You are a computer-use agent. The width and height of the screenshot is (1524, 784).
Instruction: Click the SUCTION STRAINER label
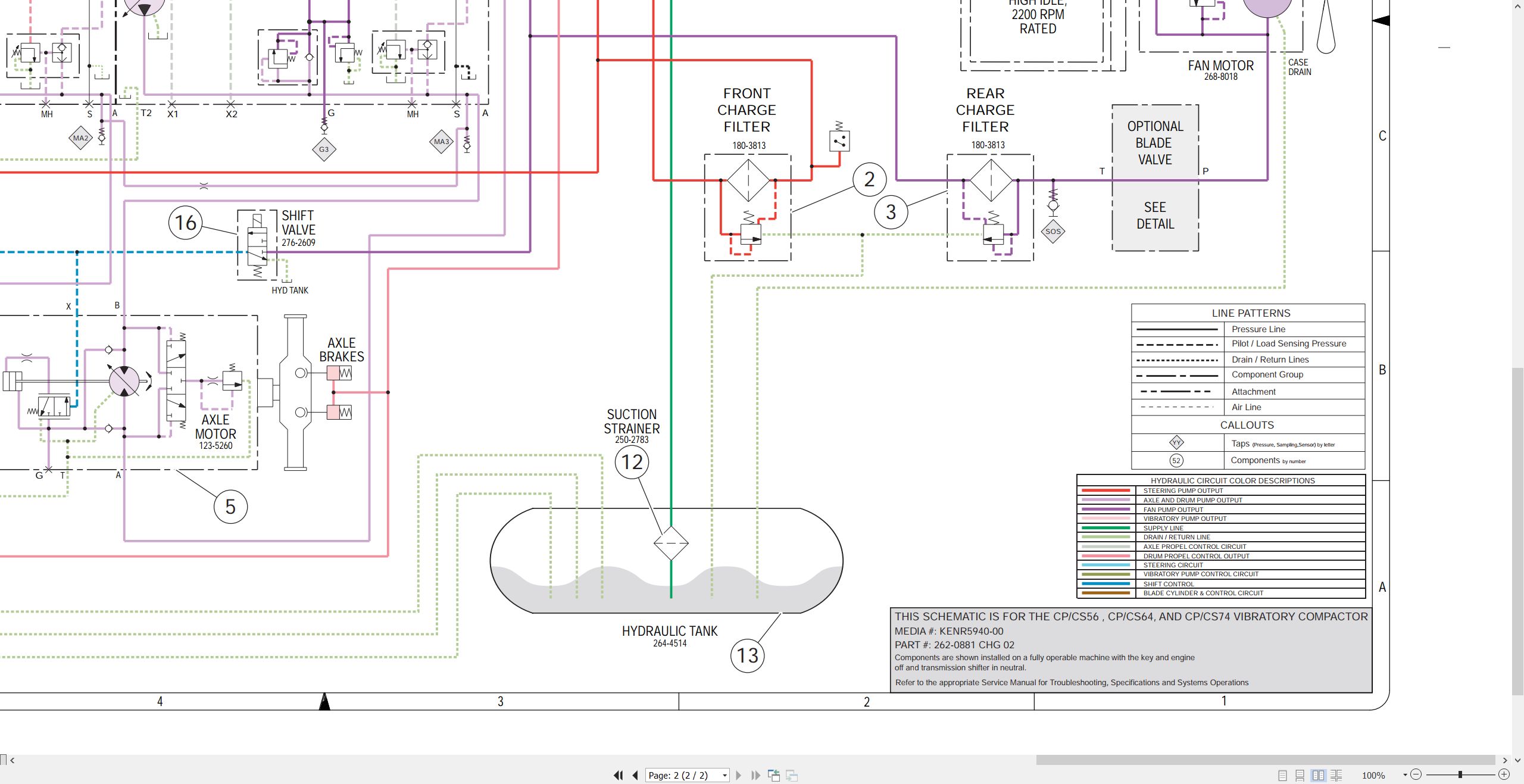632,421
